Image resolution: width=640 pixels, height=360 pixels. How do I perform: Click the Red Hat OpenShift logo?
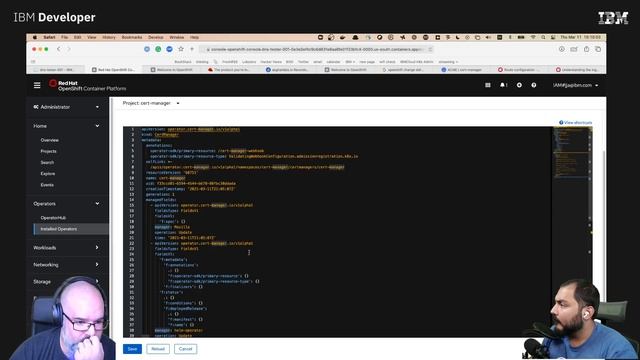87,85
